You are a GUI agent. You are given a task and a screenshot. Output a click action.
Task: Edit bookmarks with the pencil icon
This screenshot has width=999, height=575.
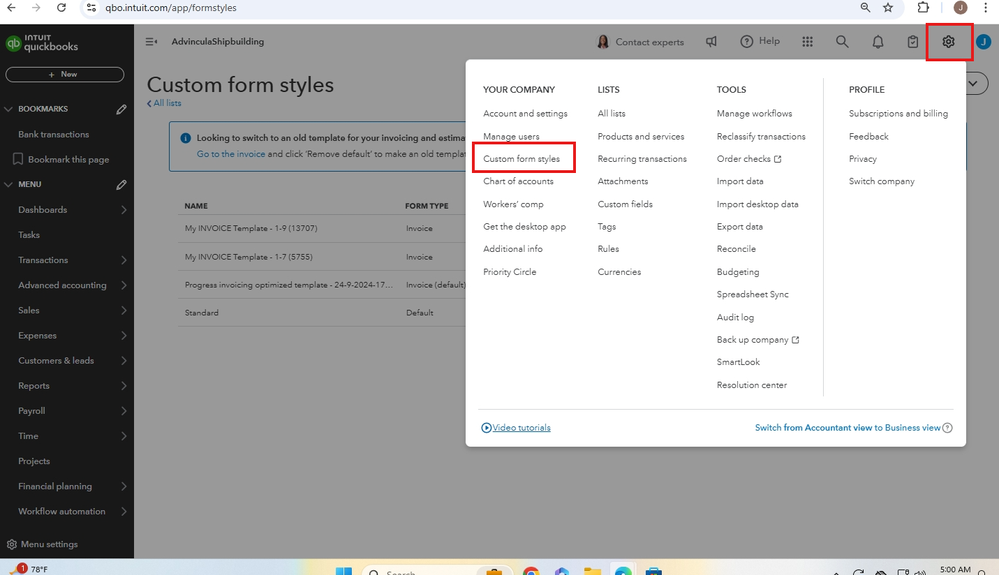click(121, 109)
